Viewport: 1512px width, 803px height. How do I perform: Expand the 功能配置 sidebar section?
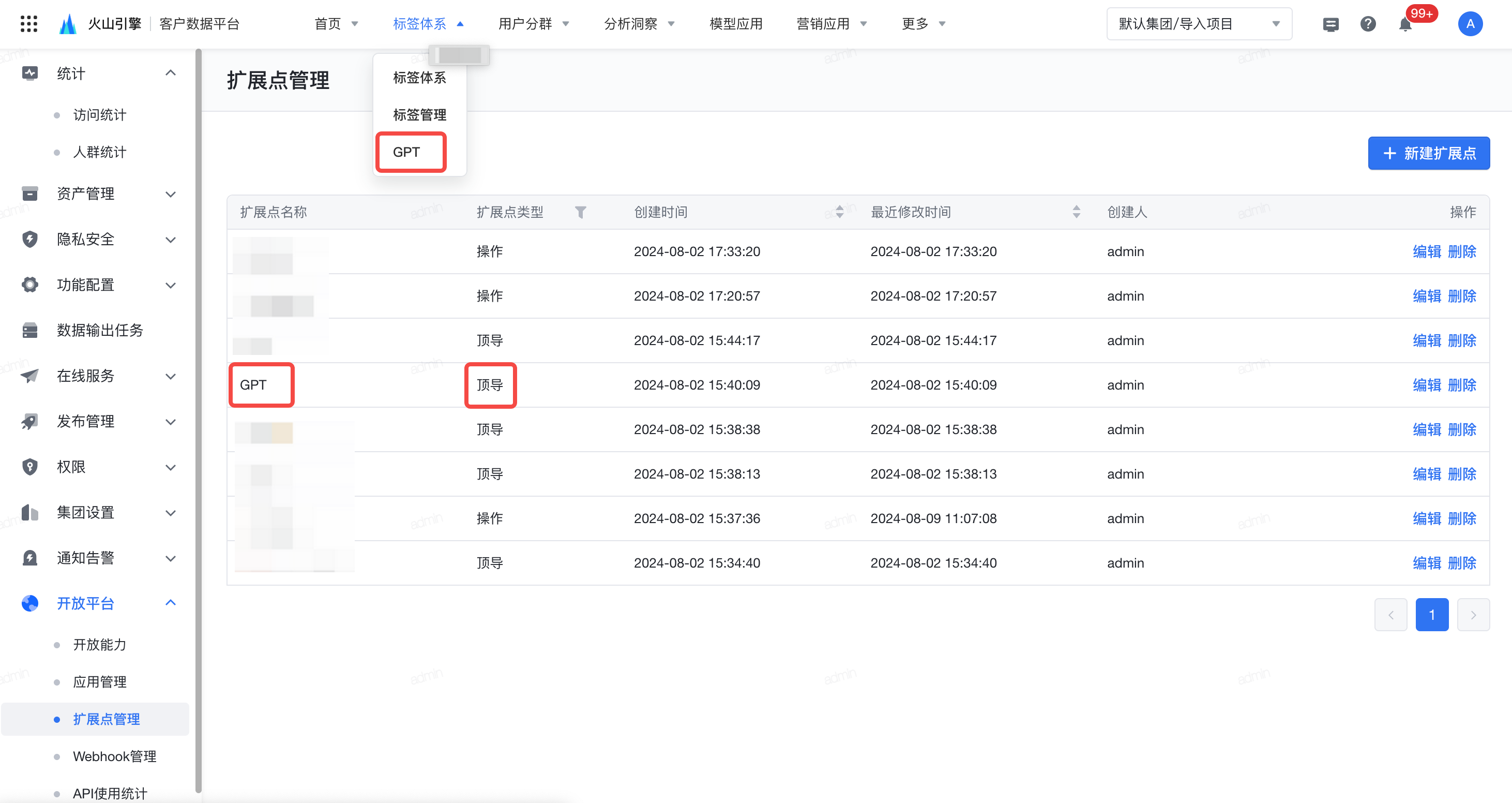point(171,286)
